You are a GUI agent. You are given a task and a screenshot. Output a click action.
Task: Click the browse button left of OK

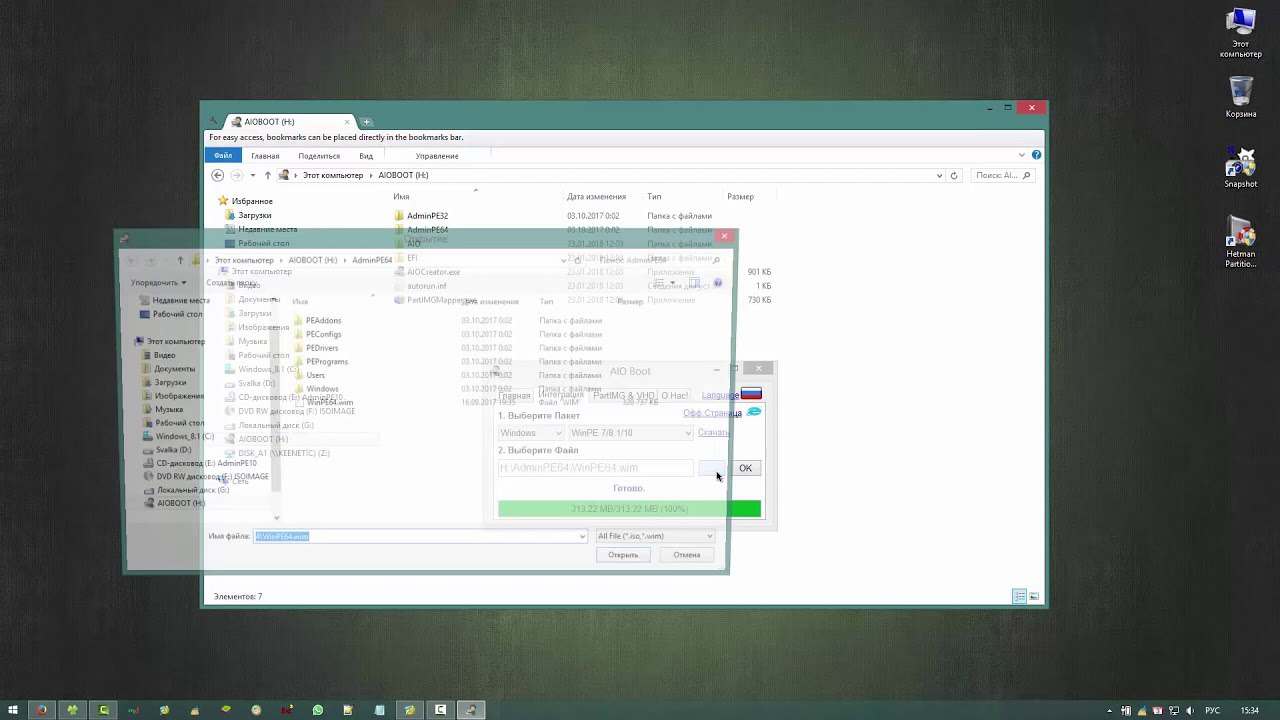(x=712, y=468)
